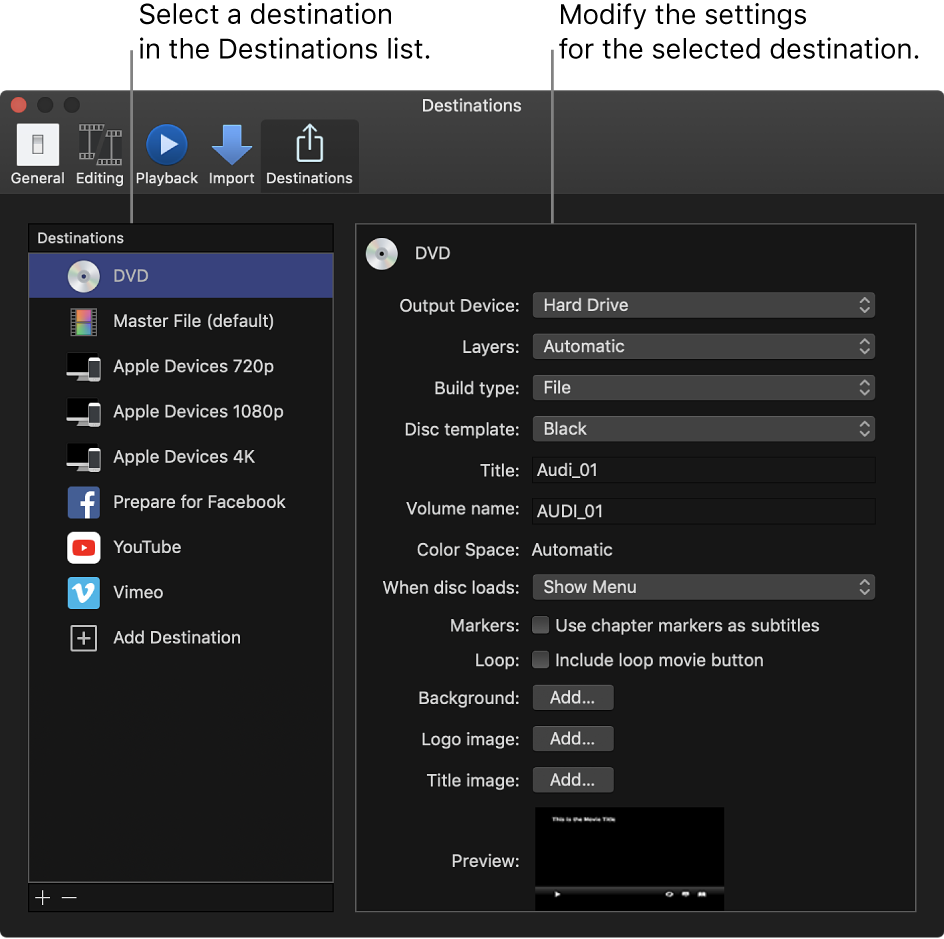Open the Import preferences pane

point(231,155)
